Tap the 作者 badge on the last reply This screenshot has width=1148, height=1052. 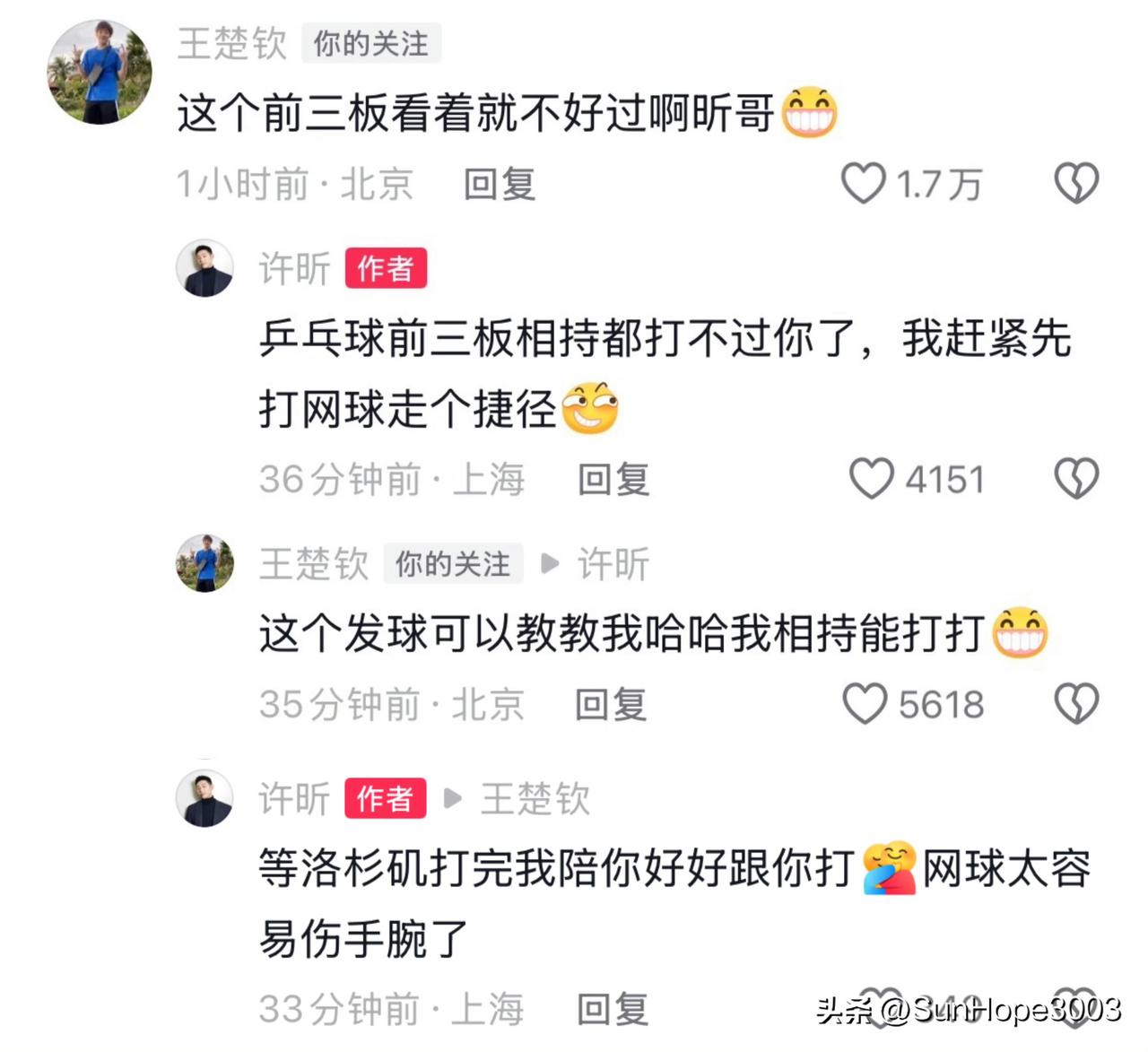(x=386, y=798)
